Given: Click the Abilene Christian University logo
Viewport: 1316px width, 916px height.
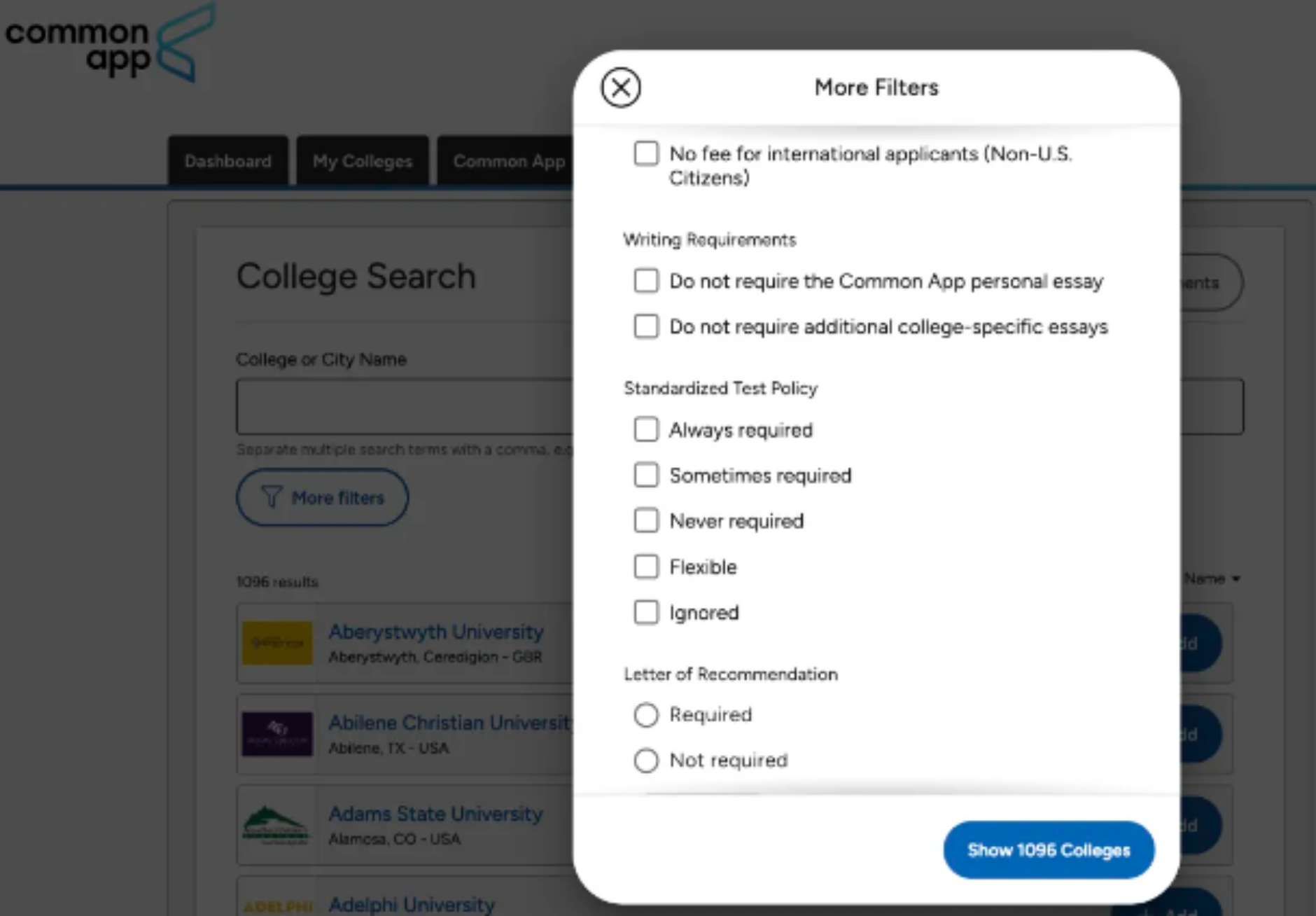Looking at the screenshot, I should (277, 734).
